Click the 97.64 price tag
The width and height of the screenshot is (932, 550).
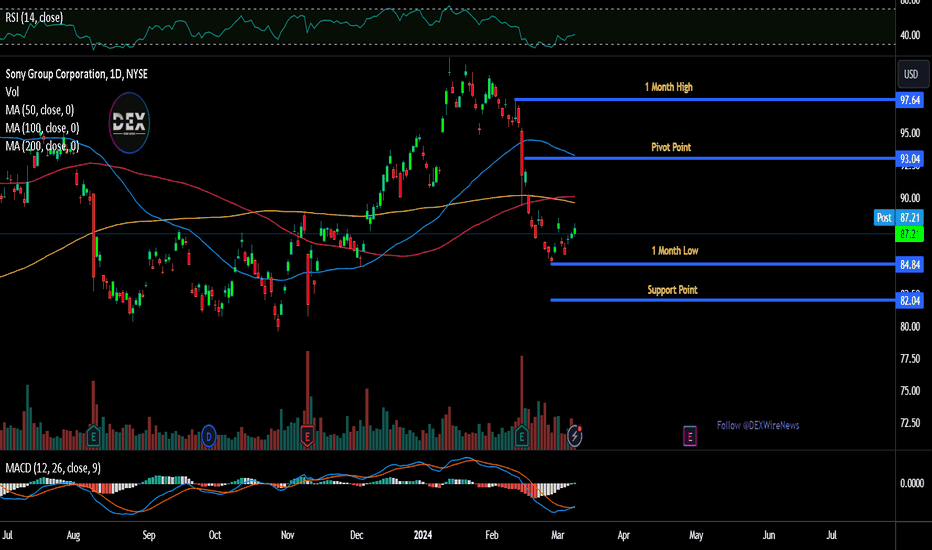point(909,100)
